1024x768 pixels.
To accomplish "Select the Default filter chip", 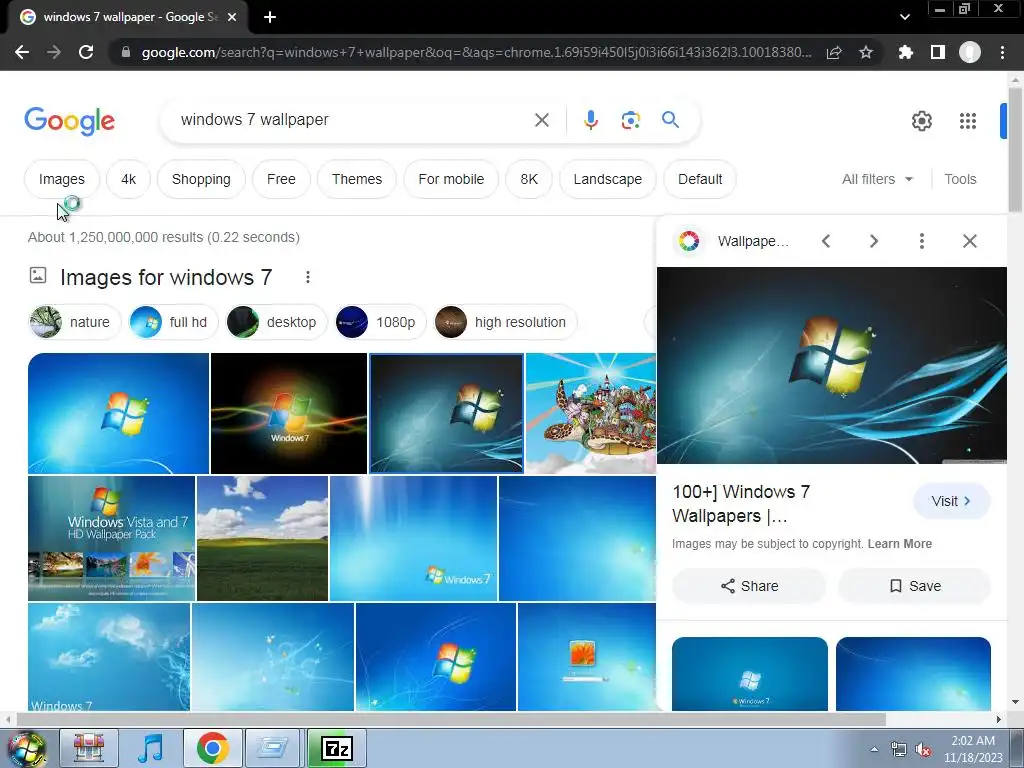I will (x=700, y=179).
